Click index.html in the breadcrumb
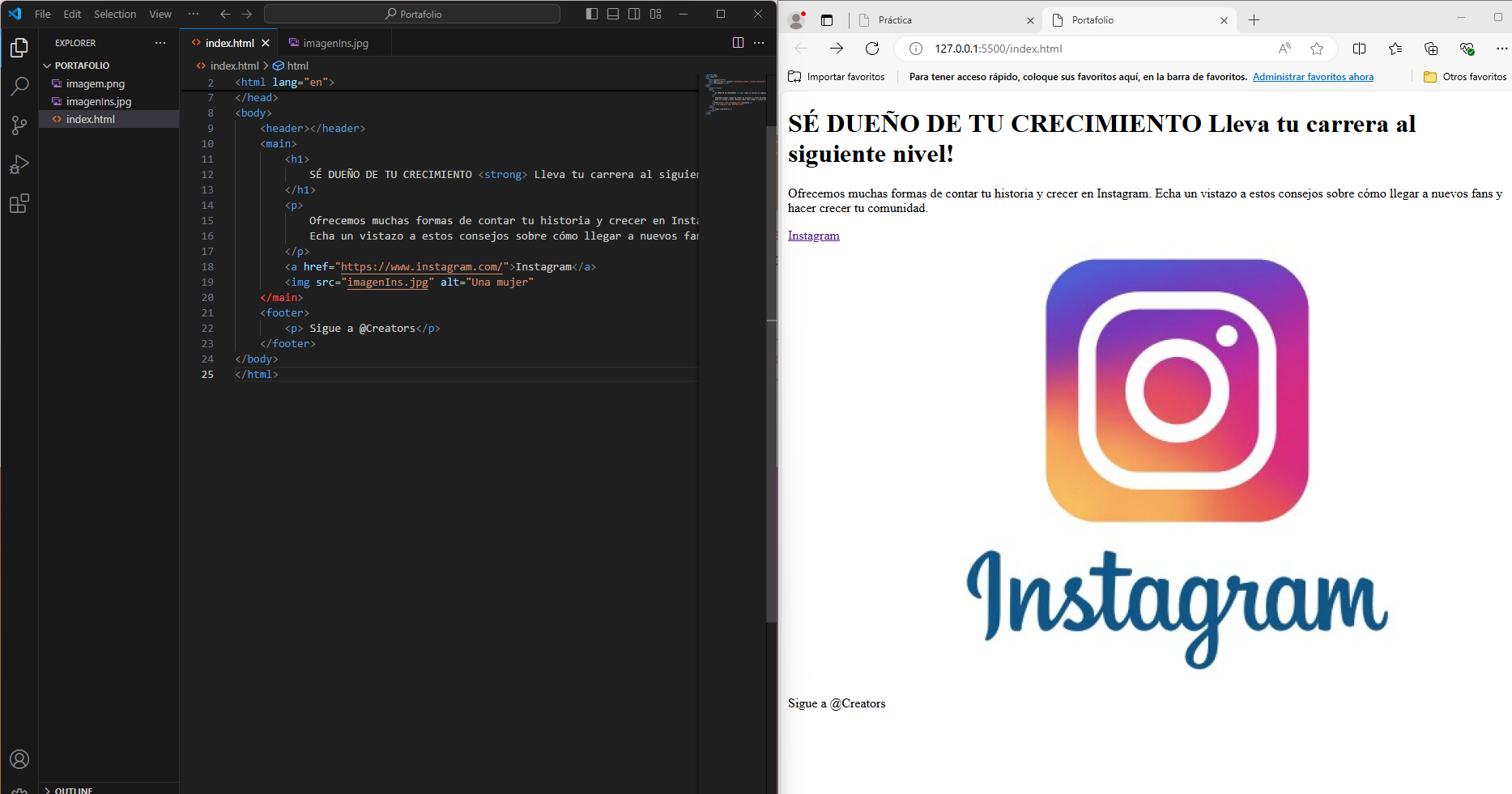Viewport: 1512px width, 794px height. point(234,66)
